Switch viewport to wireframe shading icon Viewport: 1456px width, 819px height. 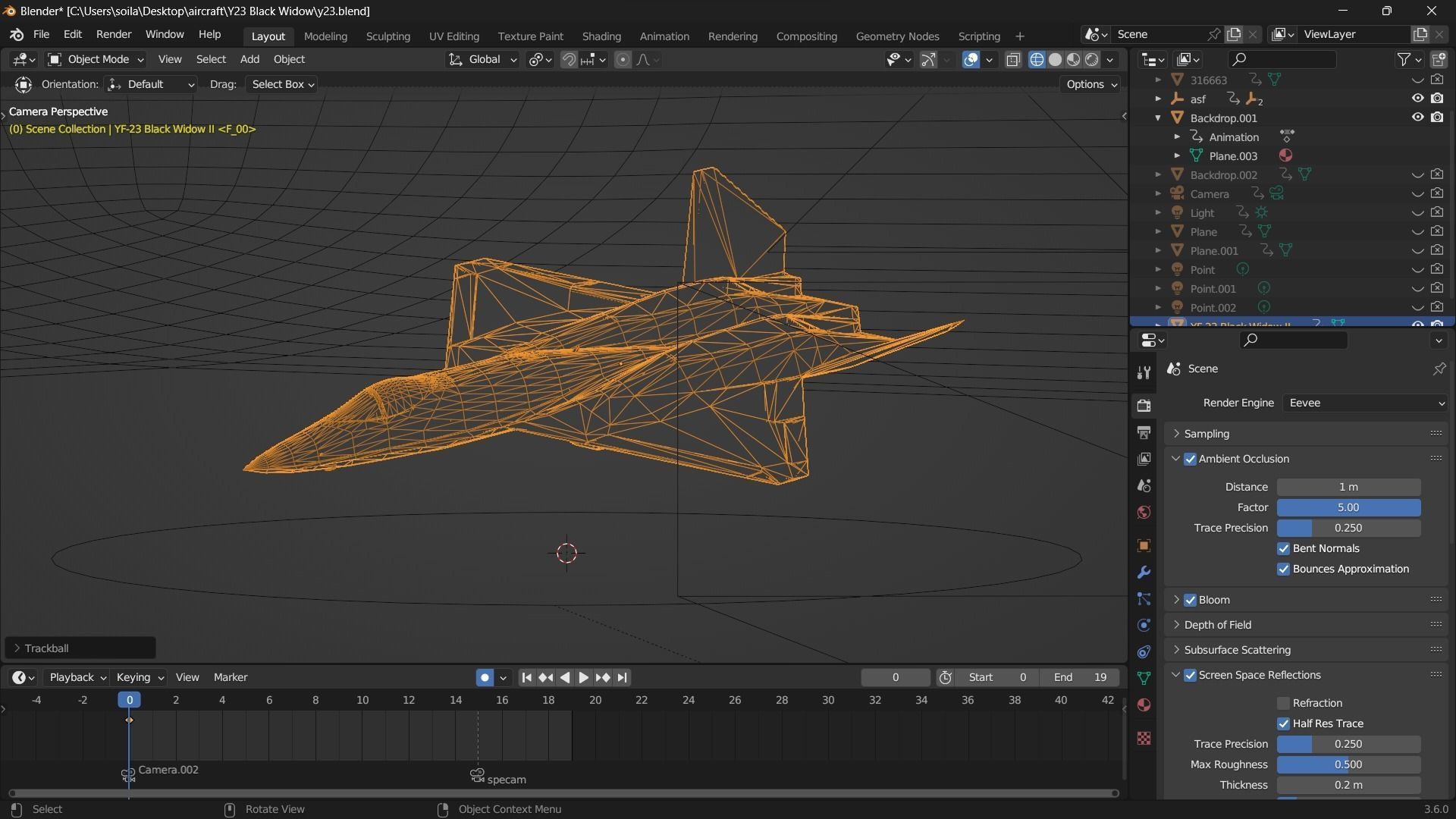pyautogui.click(x=1037, y=59)
